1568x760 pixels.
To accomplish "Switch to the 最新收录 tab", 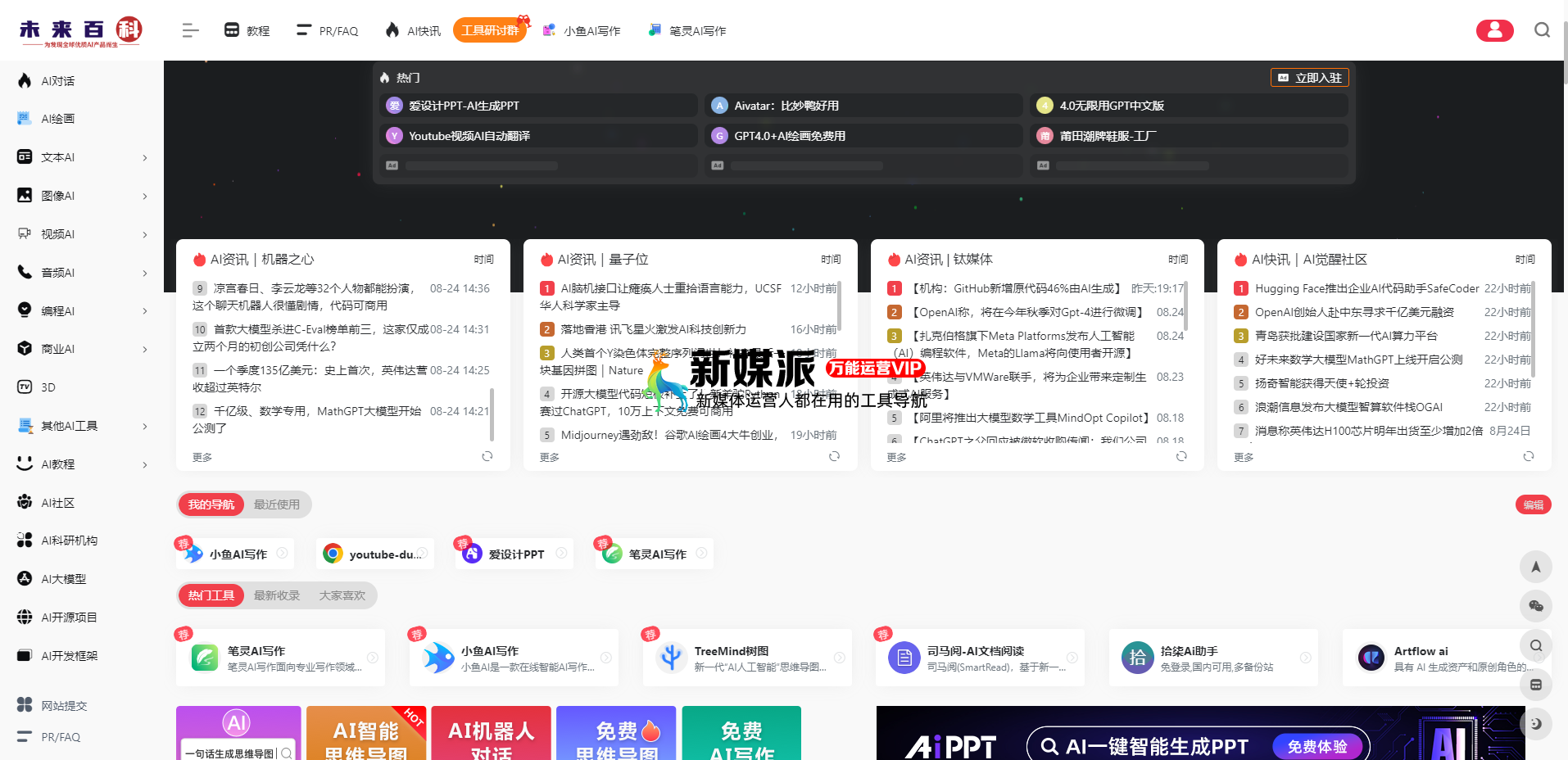I will point(277,595).
